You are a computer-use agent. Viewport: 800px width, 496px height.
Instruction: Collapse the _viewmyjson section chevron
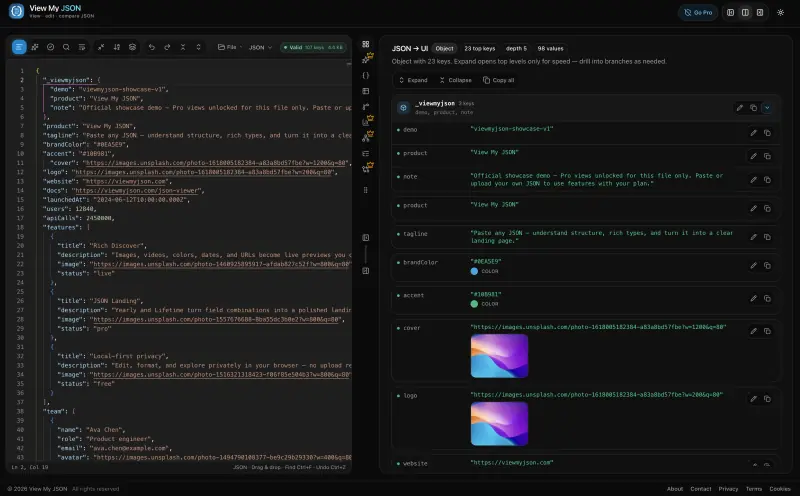pos(767,108)
